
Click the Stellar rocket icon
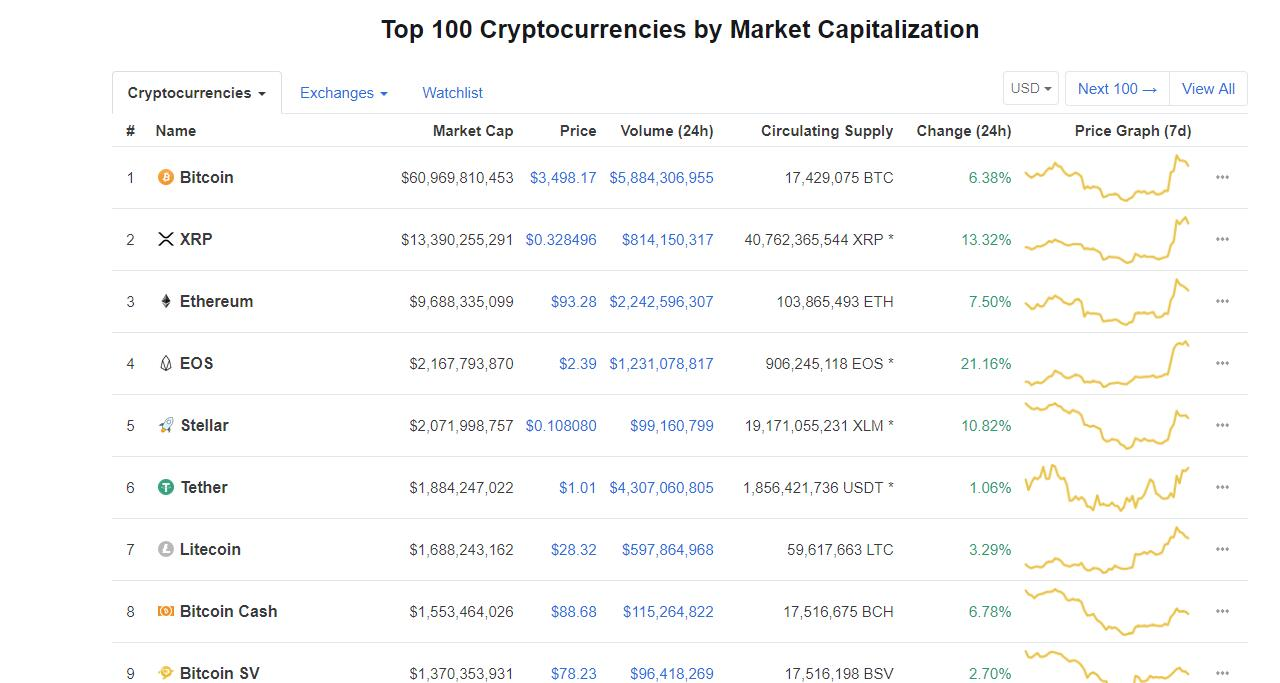166,425
